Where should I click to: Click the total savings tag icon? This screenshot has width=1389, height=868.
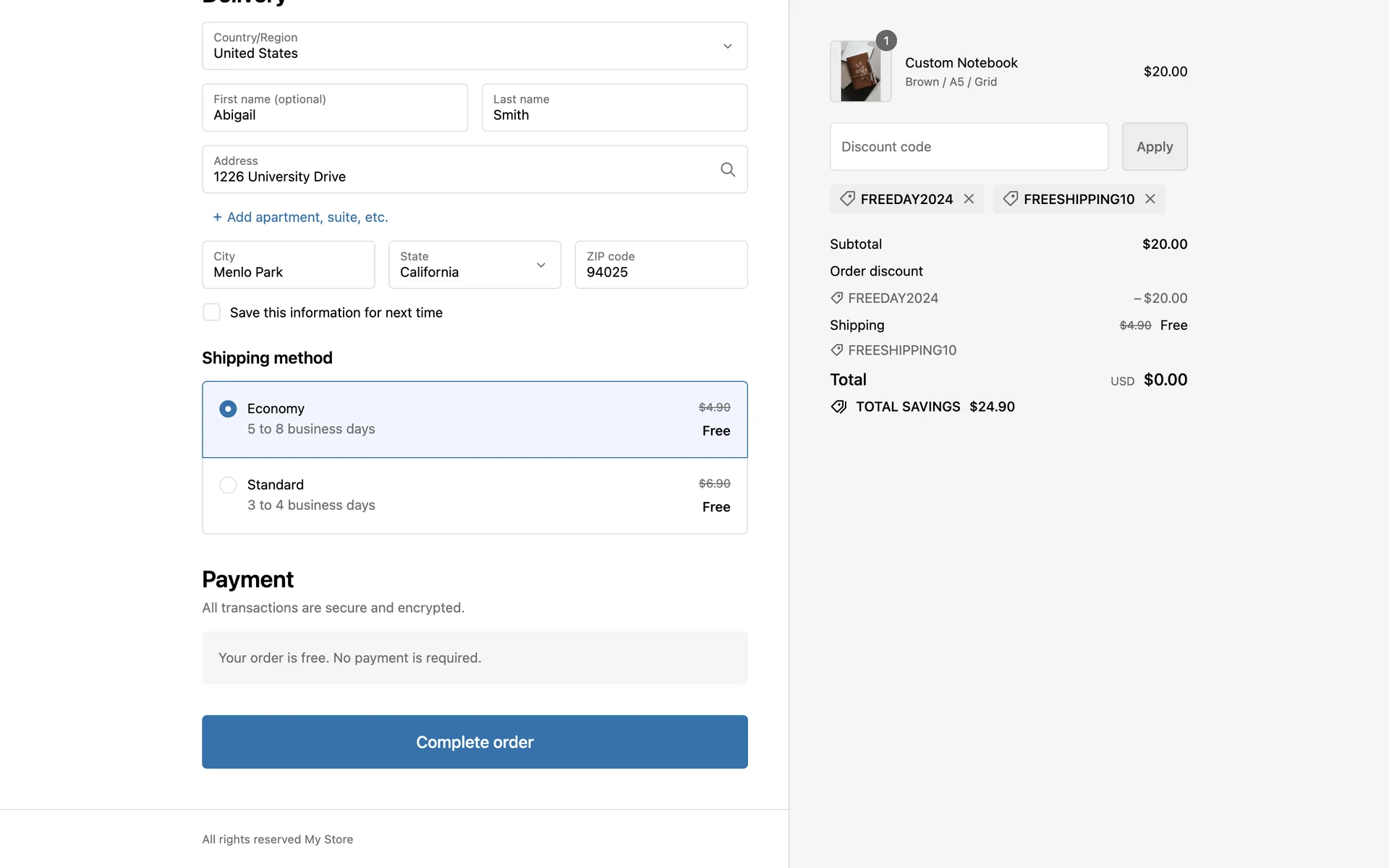coord(838,407)
